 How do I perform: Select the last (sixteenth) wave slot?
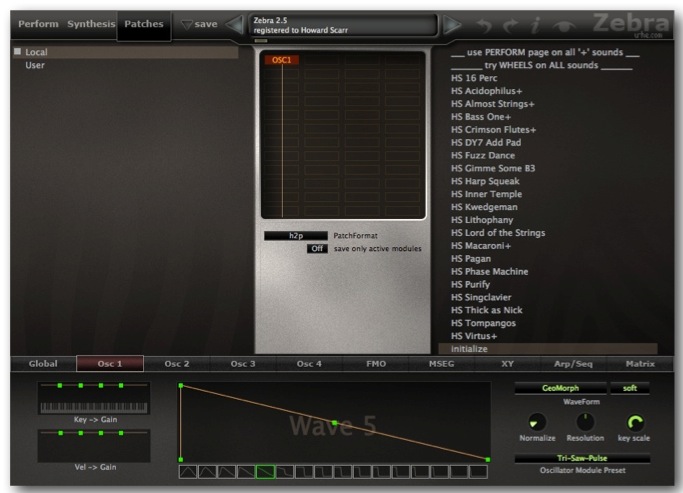478,472
